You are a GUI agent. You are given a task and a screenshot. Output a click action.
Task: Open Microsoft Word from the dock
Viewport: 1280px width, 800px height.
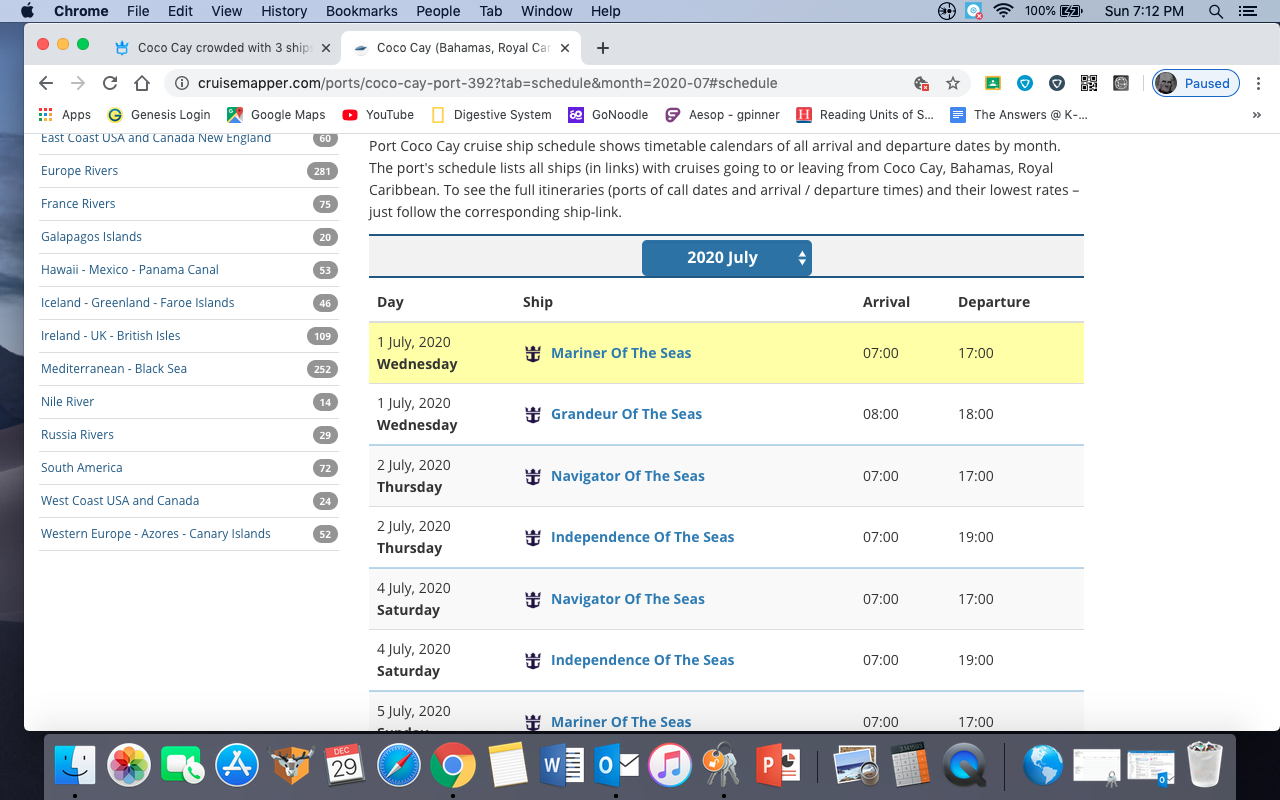point(561,767)
